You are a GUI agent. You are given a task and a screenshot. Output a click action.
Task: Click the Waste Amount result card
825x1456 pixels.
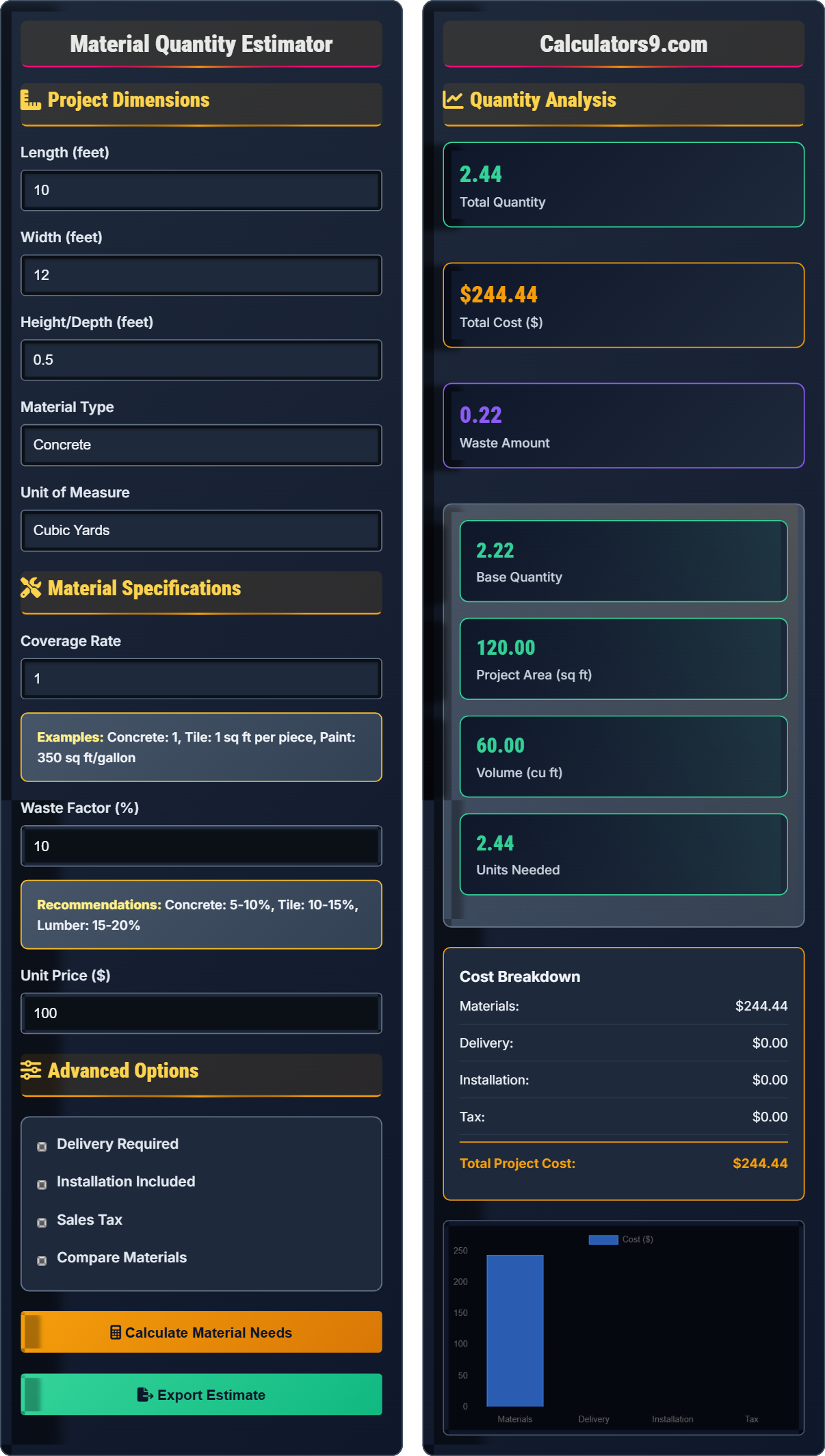(x=624, y=426)
